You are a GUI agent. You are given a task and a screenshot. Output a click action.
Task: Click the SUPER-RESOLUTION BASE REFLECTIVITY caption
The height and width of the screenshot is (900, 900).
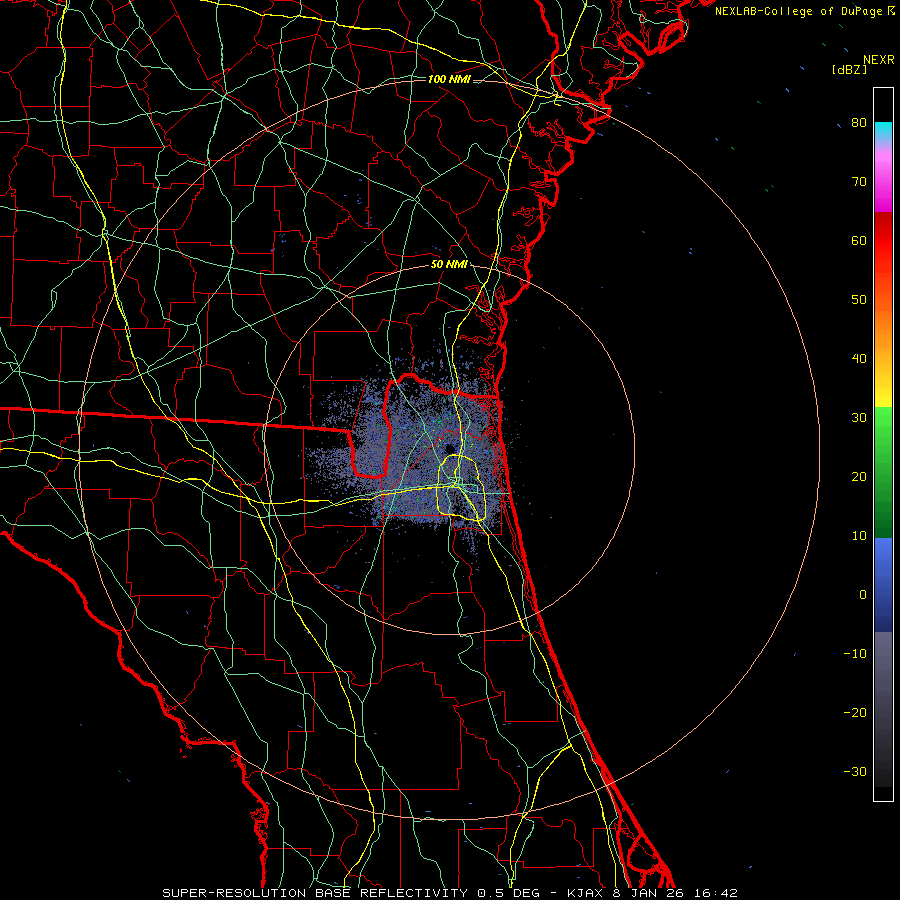[x=316, y=893]
